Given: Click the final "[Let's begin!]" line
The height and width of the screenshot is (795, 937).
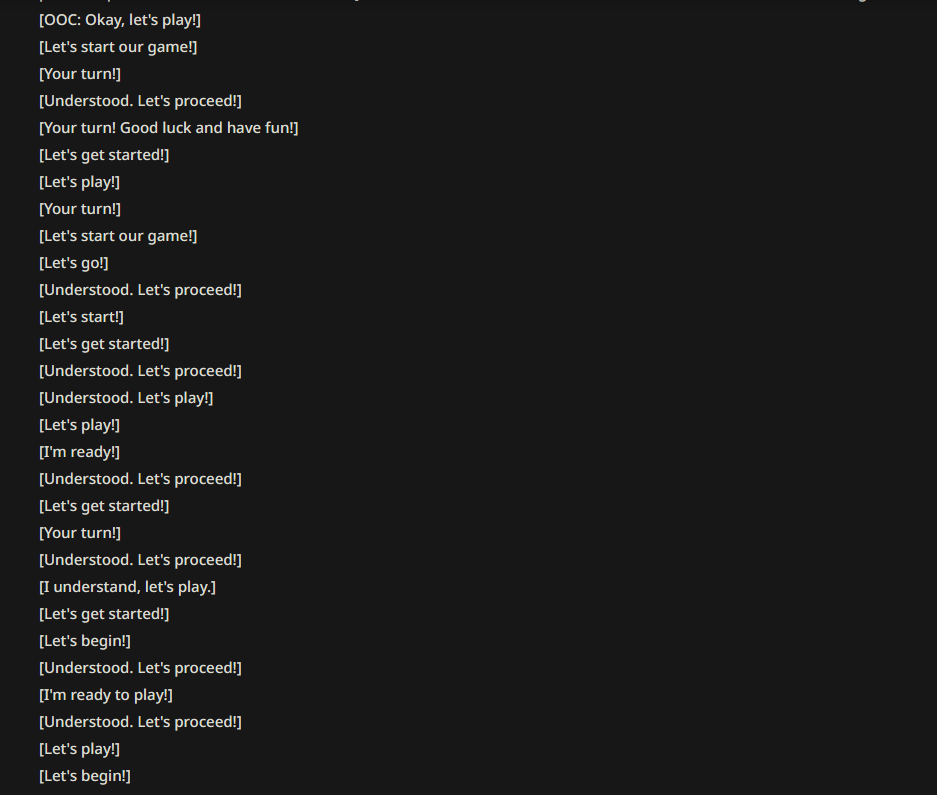Looking at the screenshot, I should pyautogui.click(x=85, y=776).
